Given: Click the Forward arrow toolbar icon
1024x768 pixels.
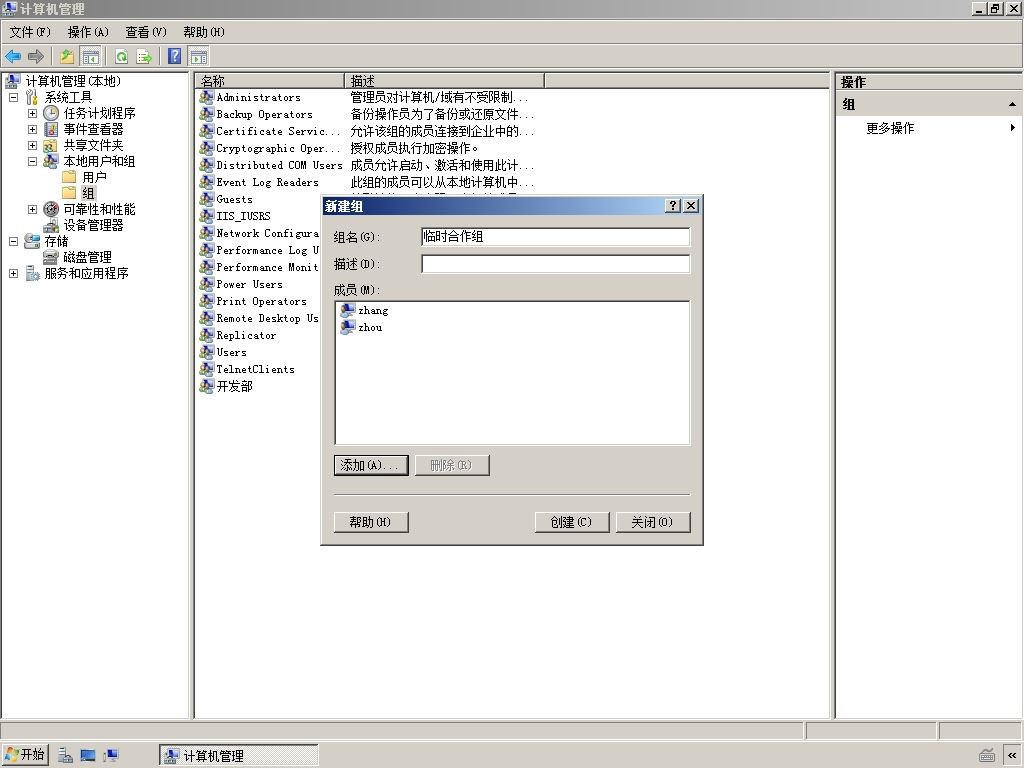Looking at the screenshot, I should pyautogui.click(x=36, y=57).
